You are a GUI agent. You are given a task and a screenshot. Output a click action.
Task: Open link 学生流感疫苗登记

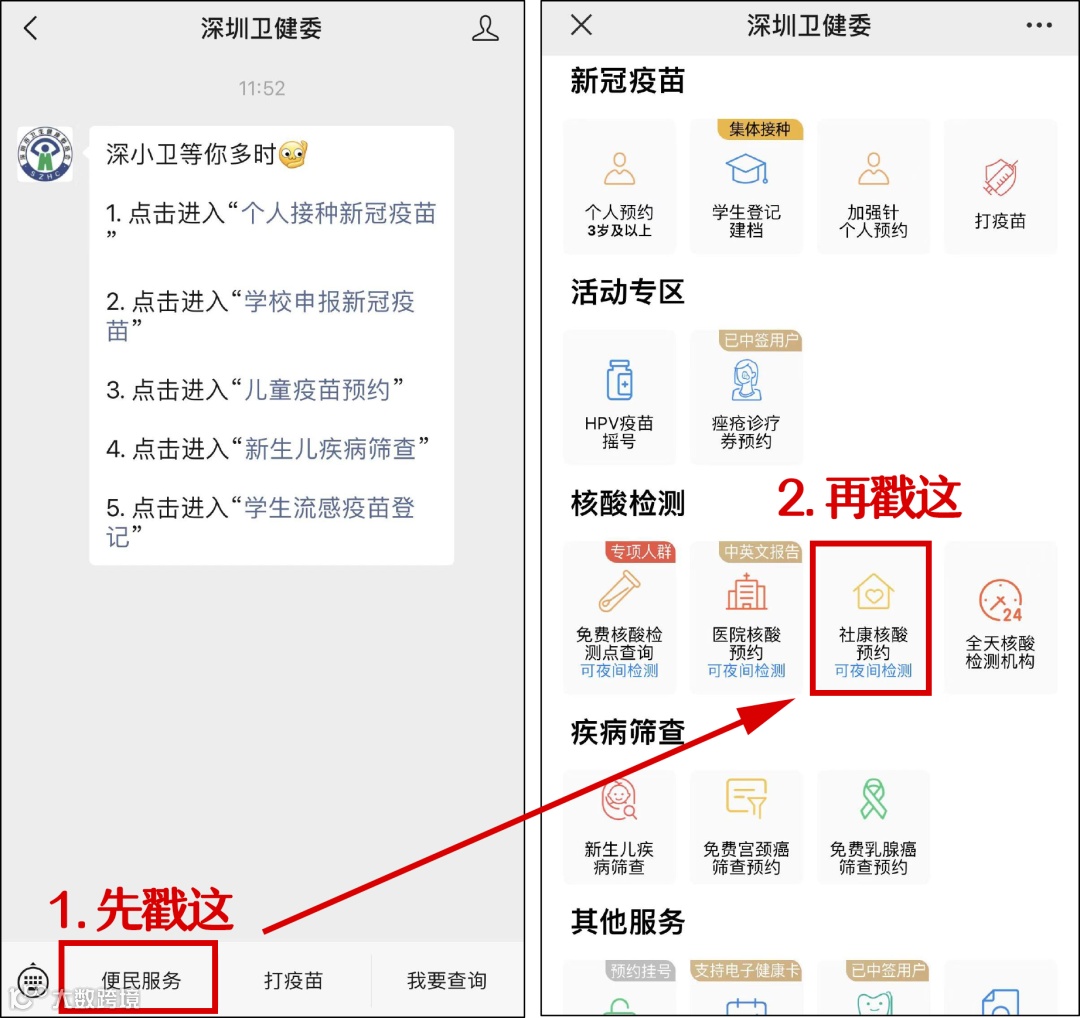pos(330,508)
